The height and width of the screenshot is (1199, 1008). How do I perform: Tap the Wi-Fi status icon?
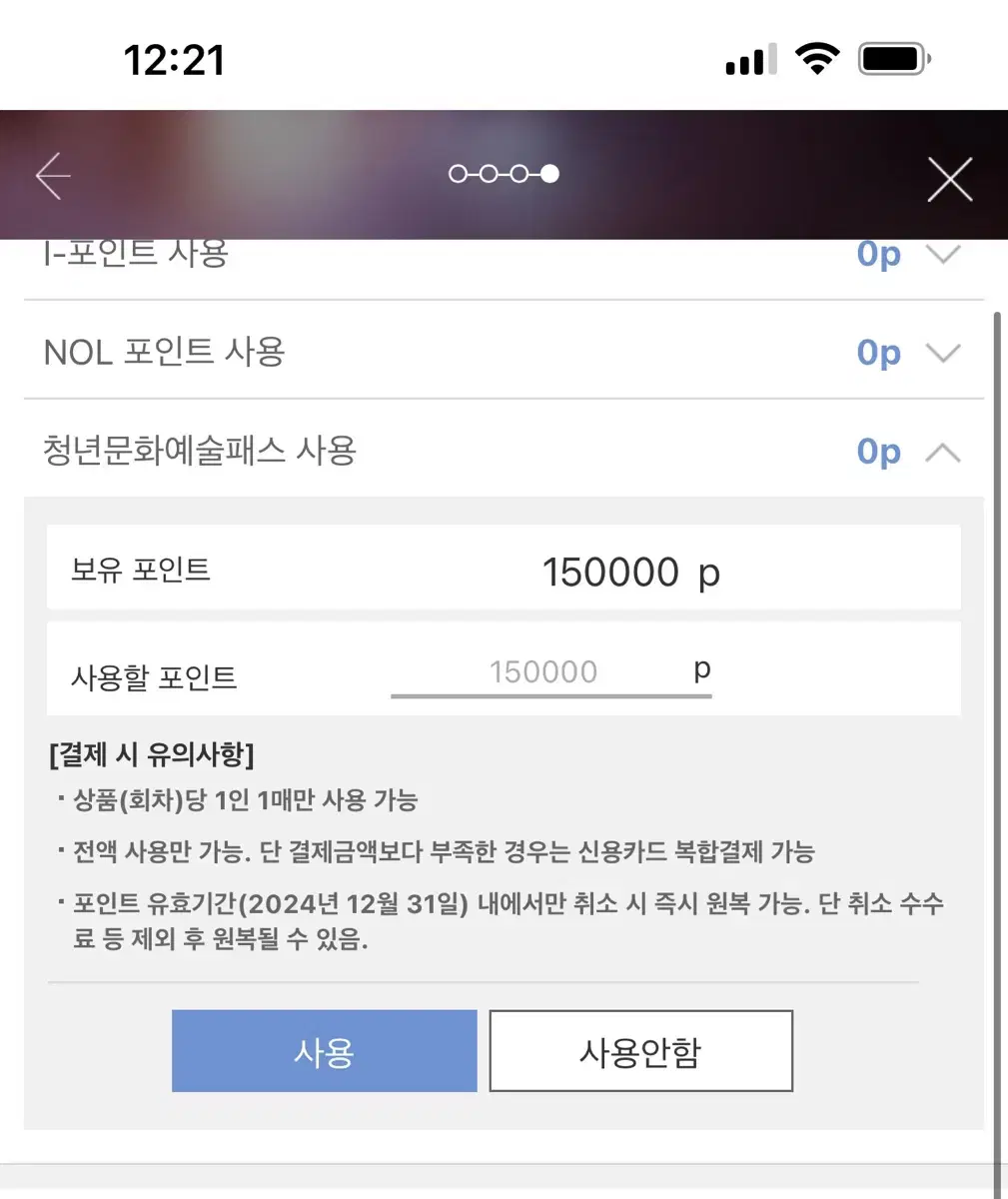pyautogui.click(x=817, y=59)
